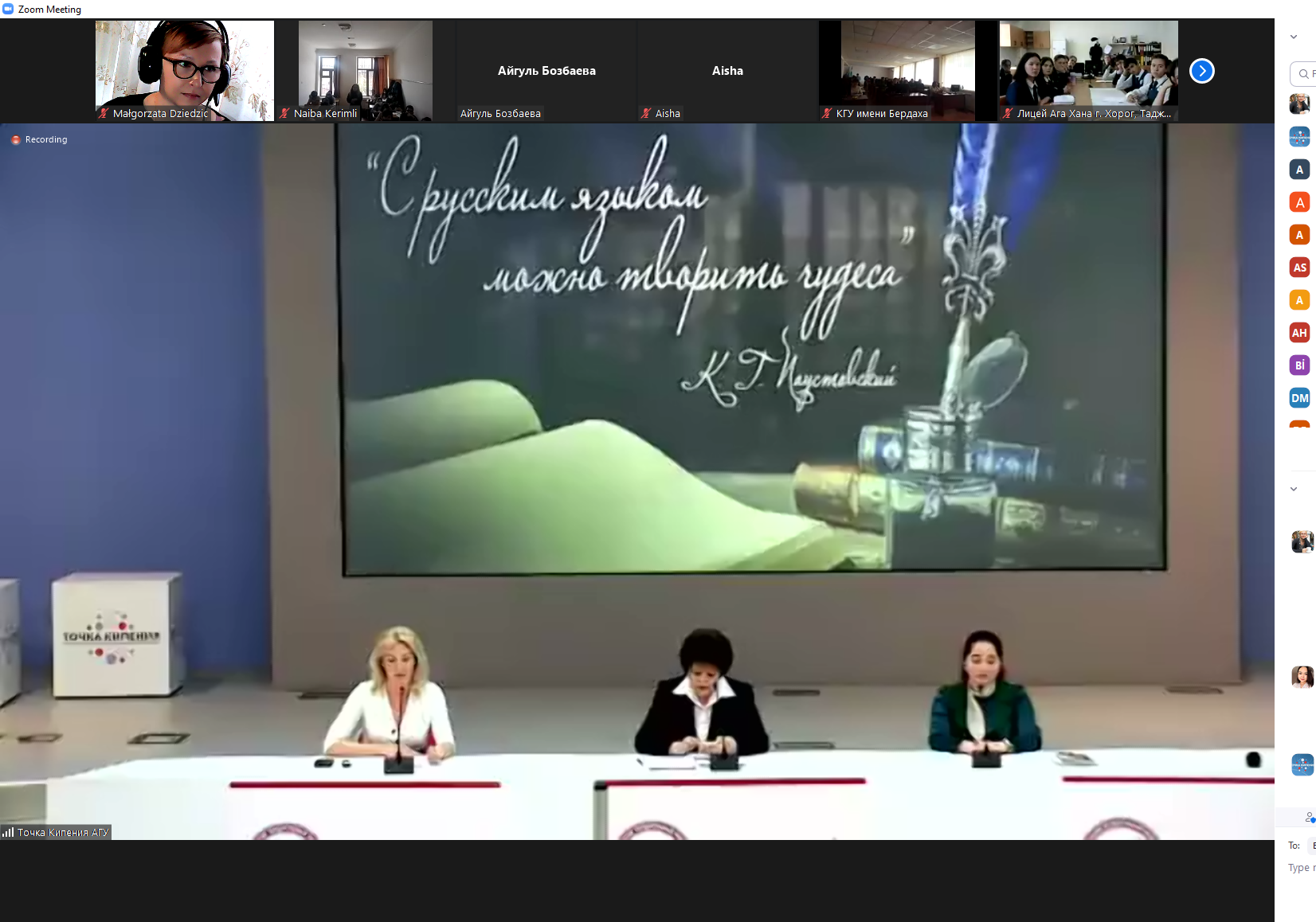Select the Айгуль Бозбаева participant tile
This screenshot has width=1316, height=922.
pyautogui.click(x=546, y=71)
